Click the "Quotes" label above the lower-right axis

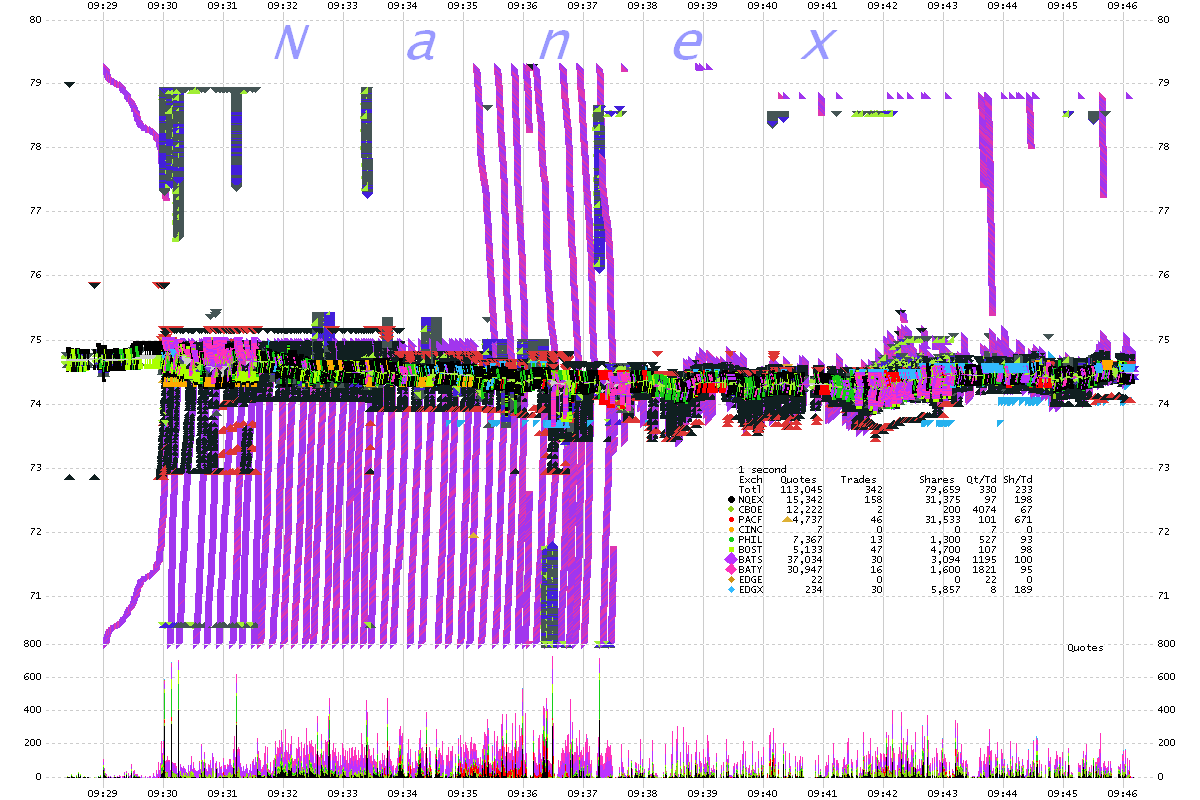click(x=1085, y=648)
